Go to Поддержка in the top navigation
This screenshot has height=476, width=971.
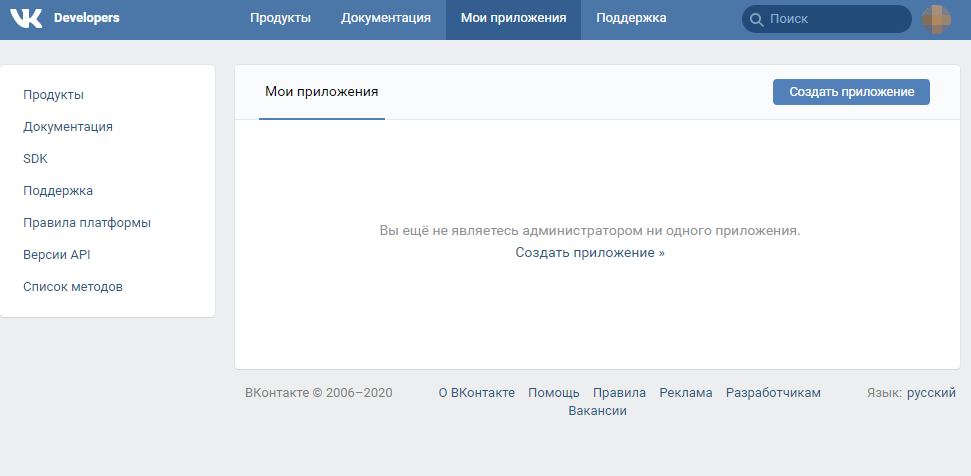coord(631,18)
